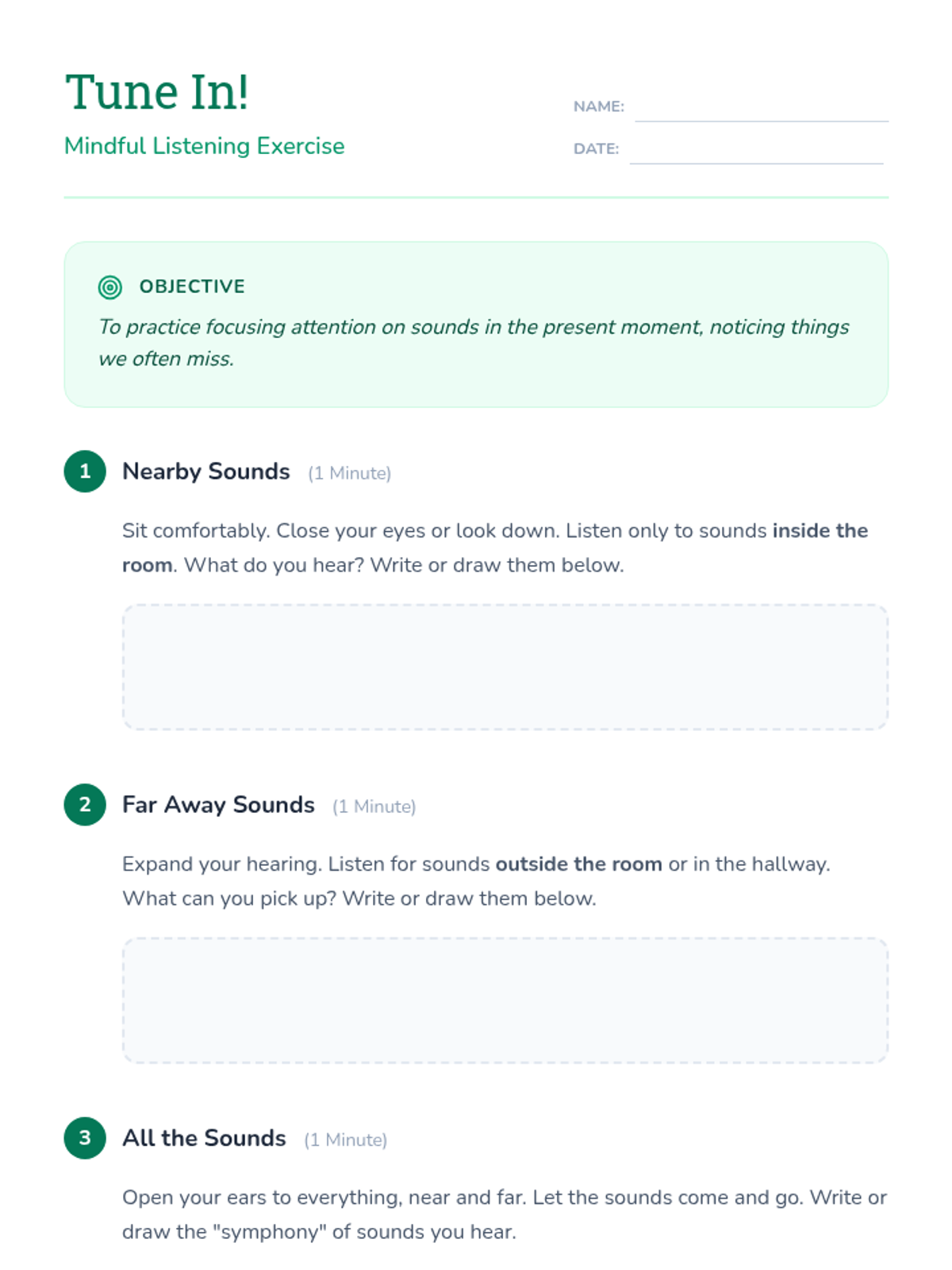
Task: Click the bold 'outside the room' phrase
Action: coord(579,864)
